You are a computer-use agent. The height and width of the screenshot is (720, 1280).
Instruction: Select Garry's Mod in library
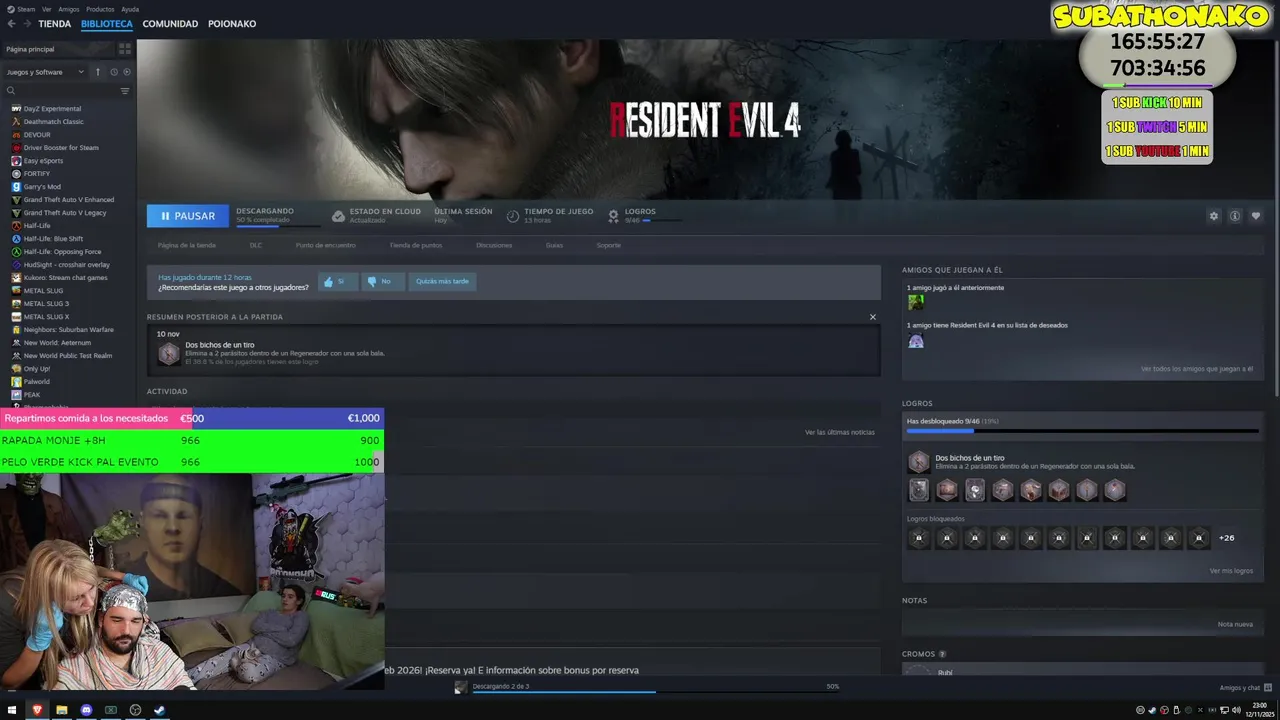coord(42,187)
